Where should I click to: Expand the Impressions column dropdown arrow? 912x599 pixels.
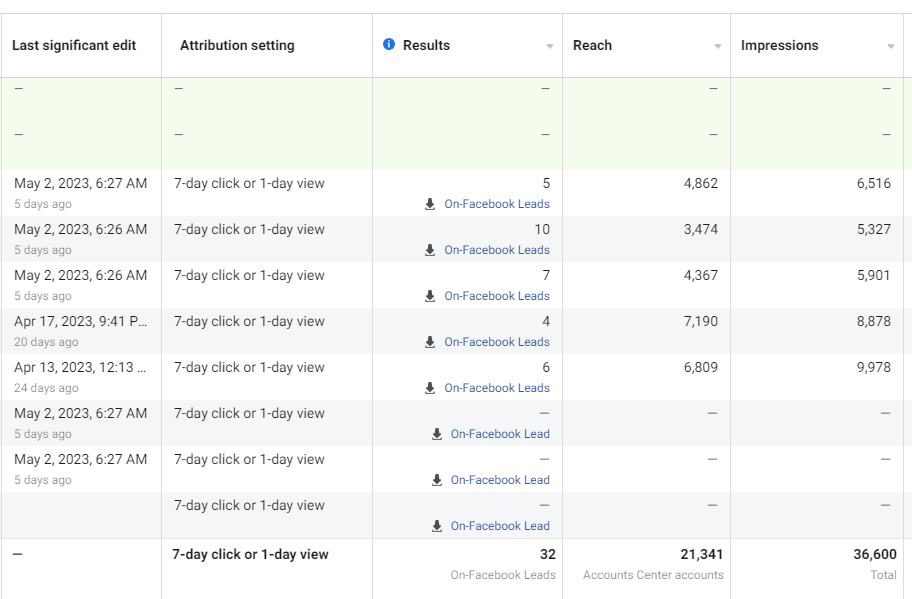tap(891, 47)
